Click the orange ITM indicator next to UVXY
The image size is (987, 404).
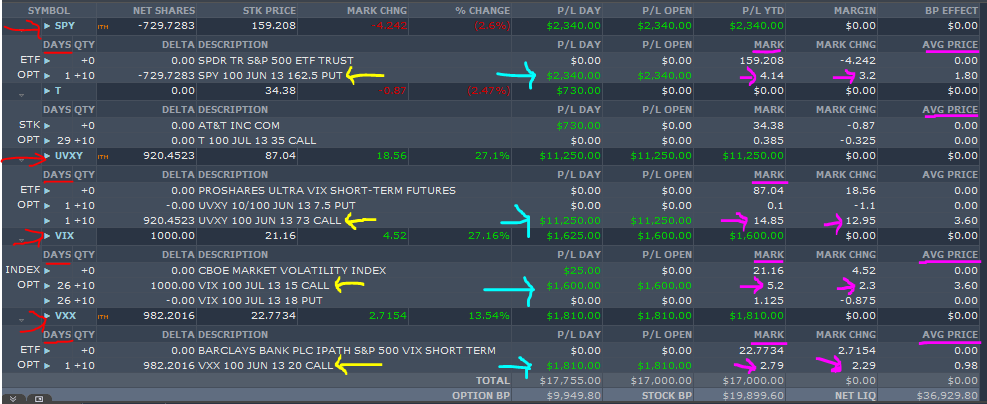tap(103, 156)
